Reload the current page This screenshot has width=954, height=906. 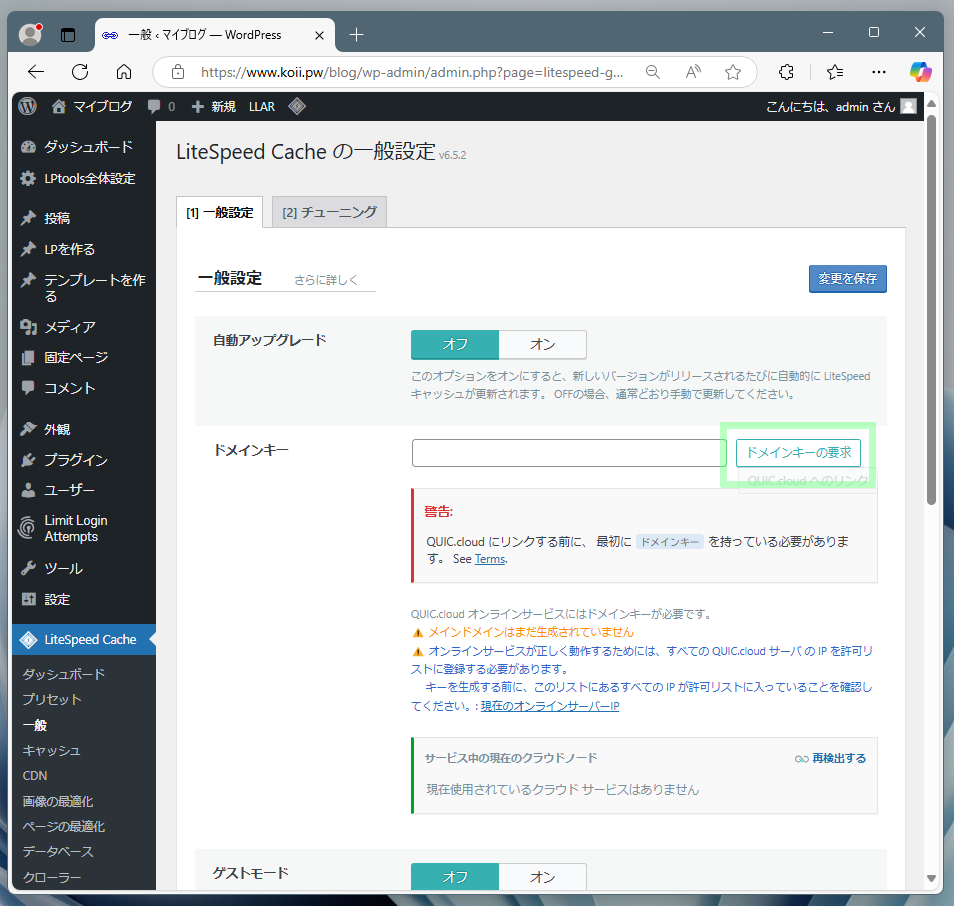(80, 72)
